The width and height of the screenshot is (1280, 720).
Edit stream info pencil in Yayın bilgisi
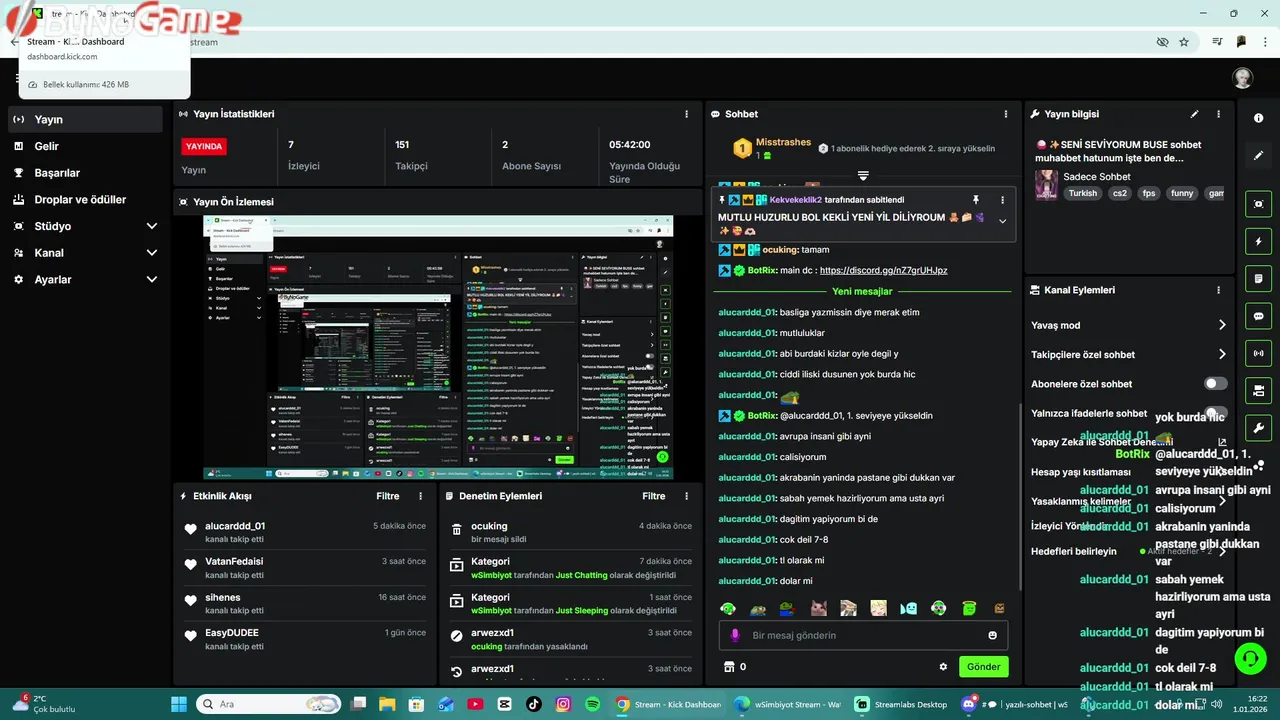(x=1194, y=114)
